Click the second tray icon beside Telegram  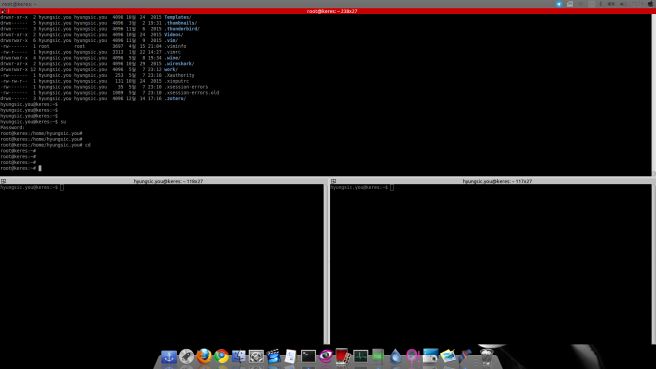point(570,4)
